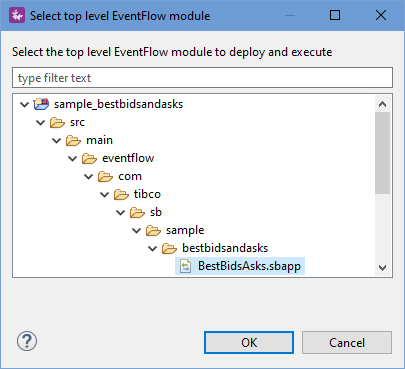405x369 pixels.
Task: Click the bestbidsandasks folder icon
Action: (x=169, y=248)
